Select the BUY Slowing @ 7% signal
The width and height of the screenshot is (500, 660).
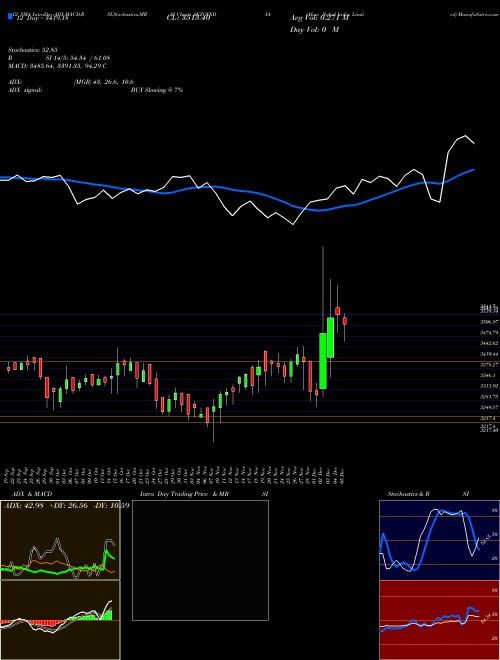coord(157,90)
